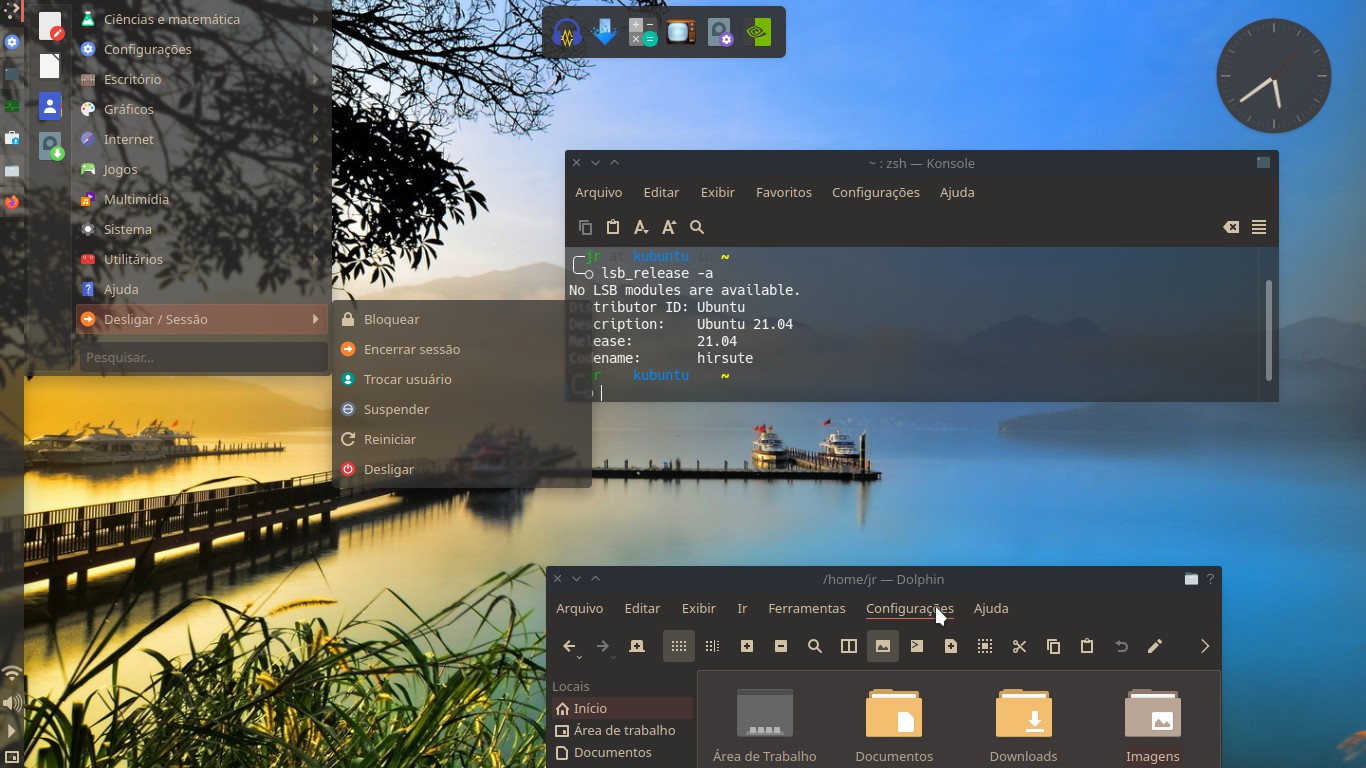This screenshot has height=768, width=1366.
Task: Click the Pesquisar search field
Action: pyautogui.click(x=203, y=357)
